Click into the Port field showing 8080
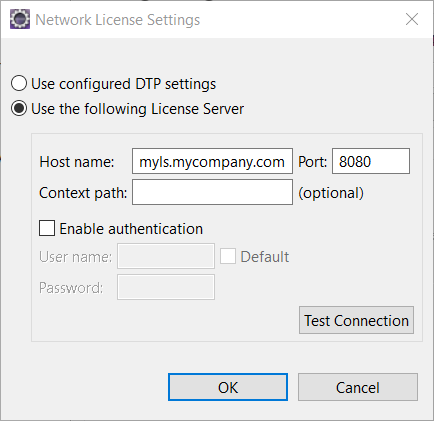 tap(371, 161)
